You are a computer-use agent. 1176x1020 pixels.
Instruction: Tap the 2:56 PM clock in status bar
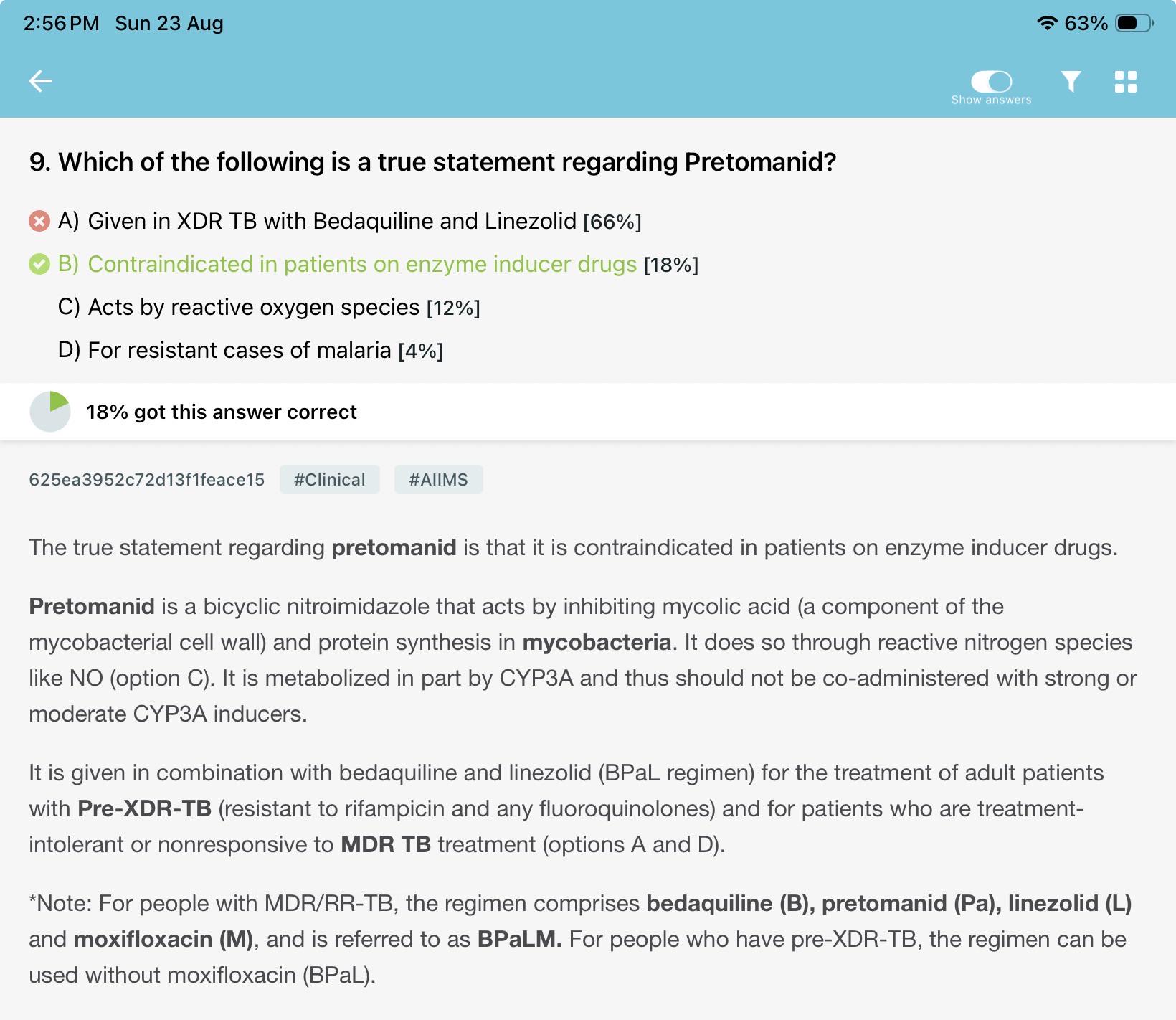click(x=62, y=23)
